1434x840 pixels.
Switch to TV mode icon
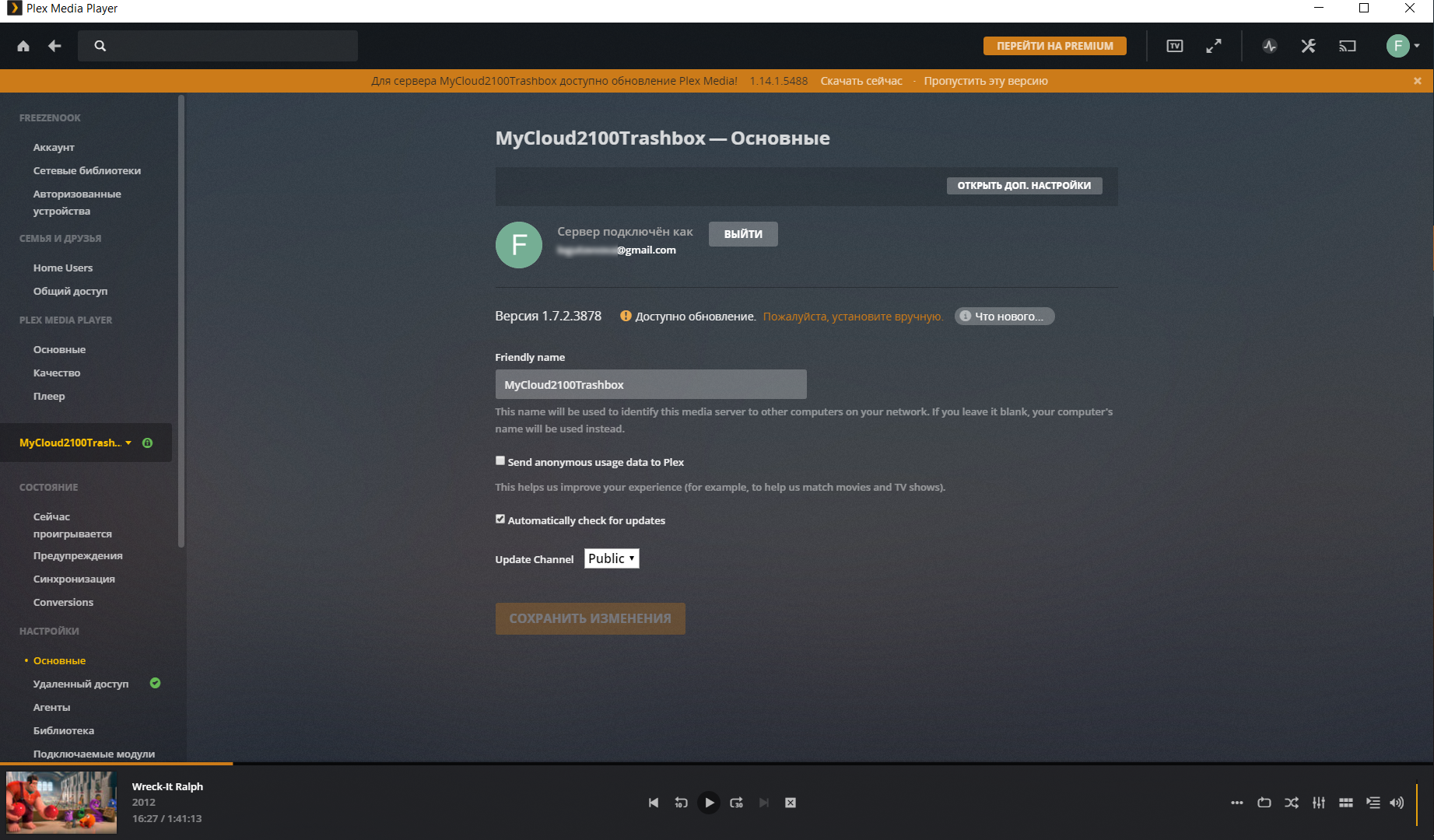1175,46
